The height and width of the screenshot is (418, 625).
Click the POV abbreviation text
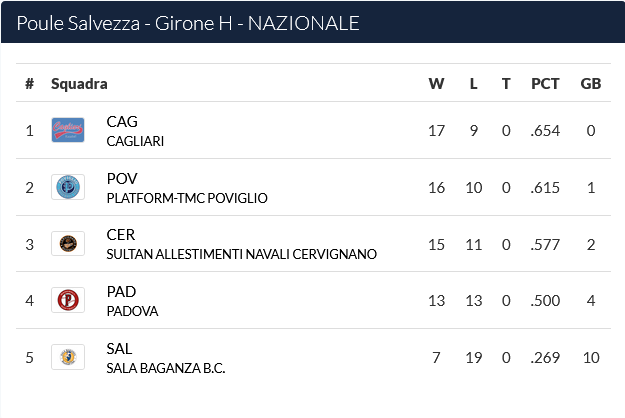pos(122,179)
